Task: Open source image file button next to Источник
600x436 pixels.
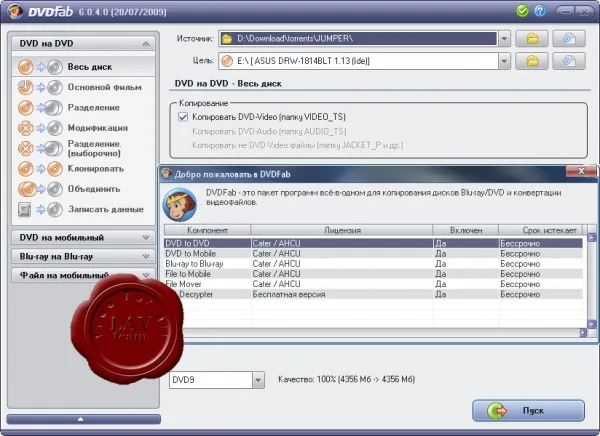Action: click(x=569, y=38)
